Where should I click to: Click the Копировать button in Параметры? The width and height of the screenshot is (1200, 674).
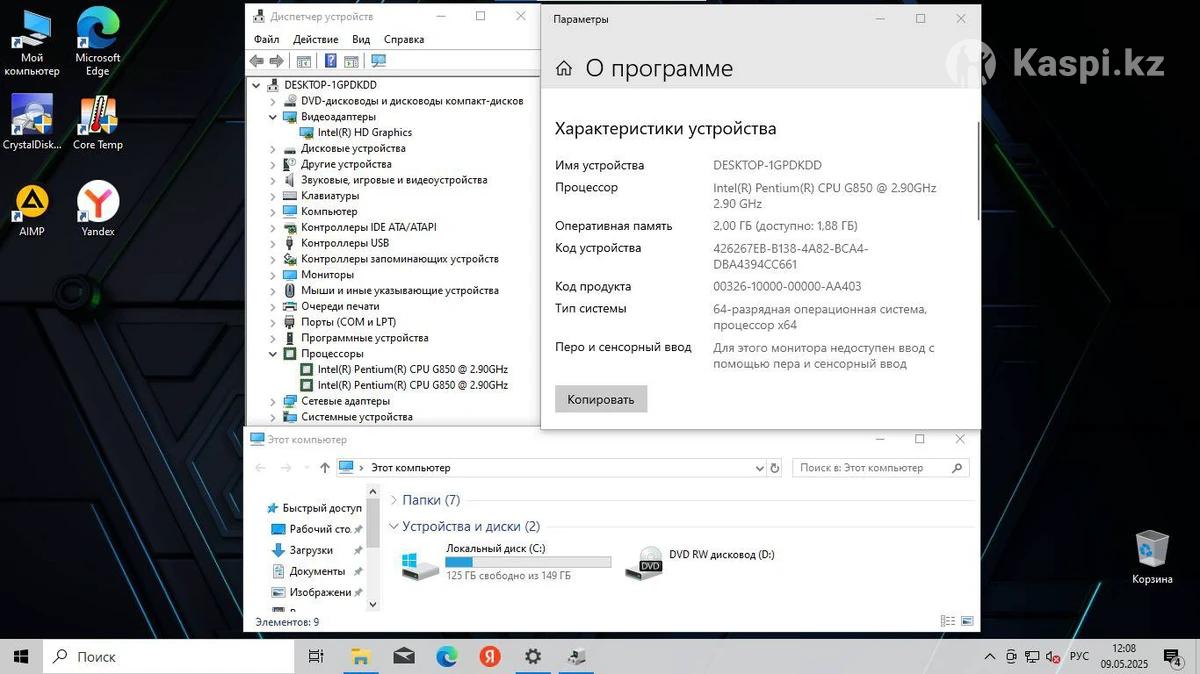pyautogui.click(x=601, y=399)
